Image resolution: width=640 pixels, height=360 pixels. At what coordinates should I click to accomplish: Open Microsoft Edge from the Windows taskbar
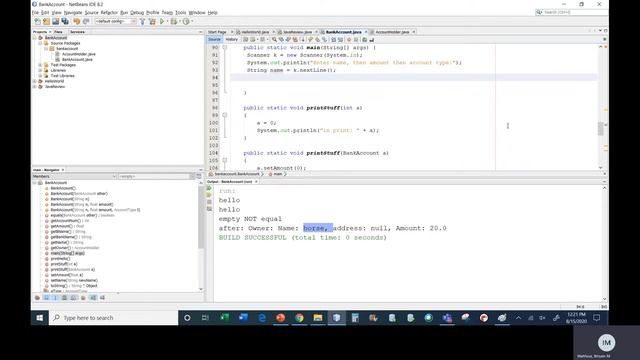click(262, 318)
